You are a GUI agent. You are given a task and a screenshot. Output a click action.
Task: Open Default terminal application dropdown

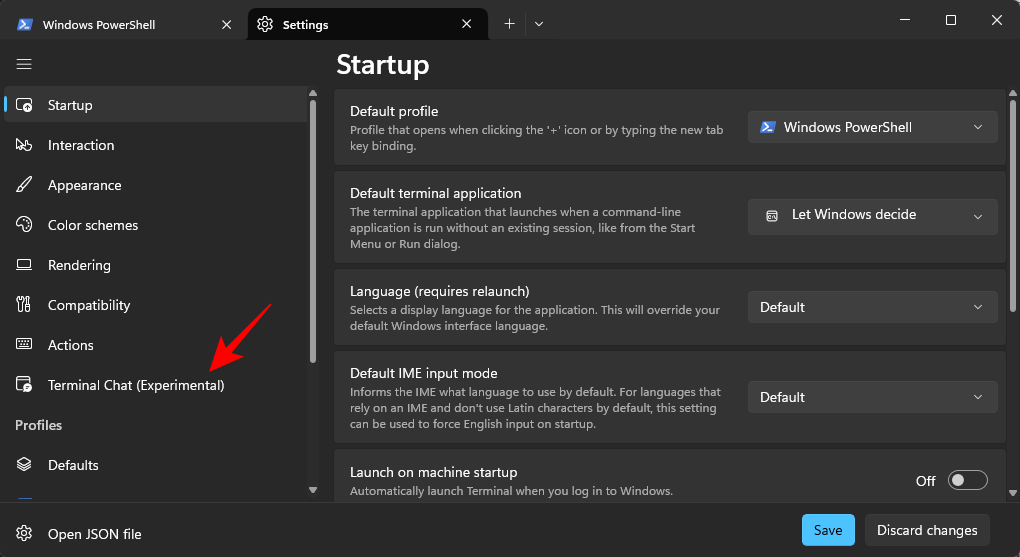pos(872,215)
